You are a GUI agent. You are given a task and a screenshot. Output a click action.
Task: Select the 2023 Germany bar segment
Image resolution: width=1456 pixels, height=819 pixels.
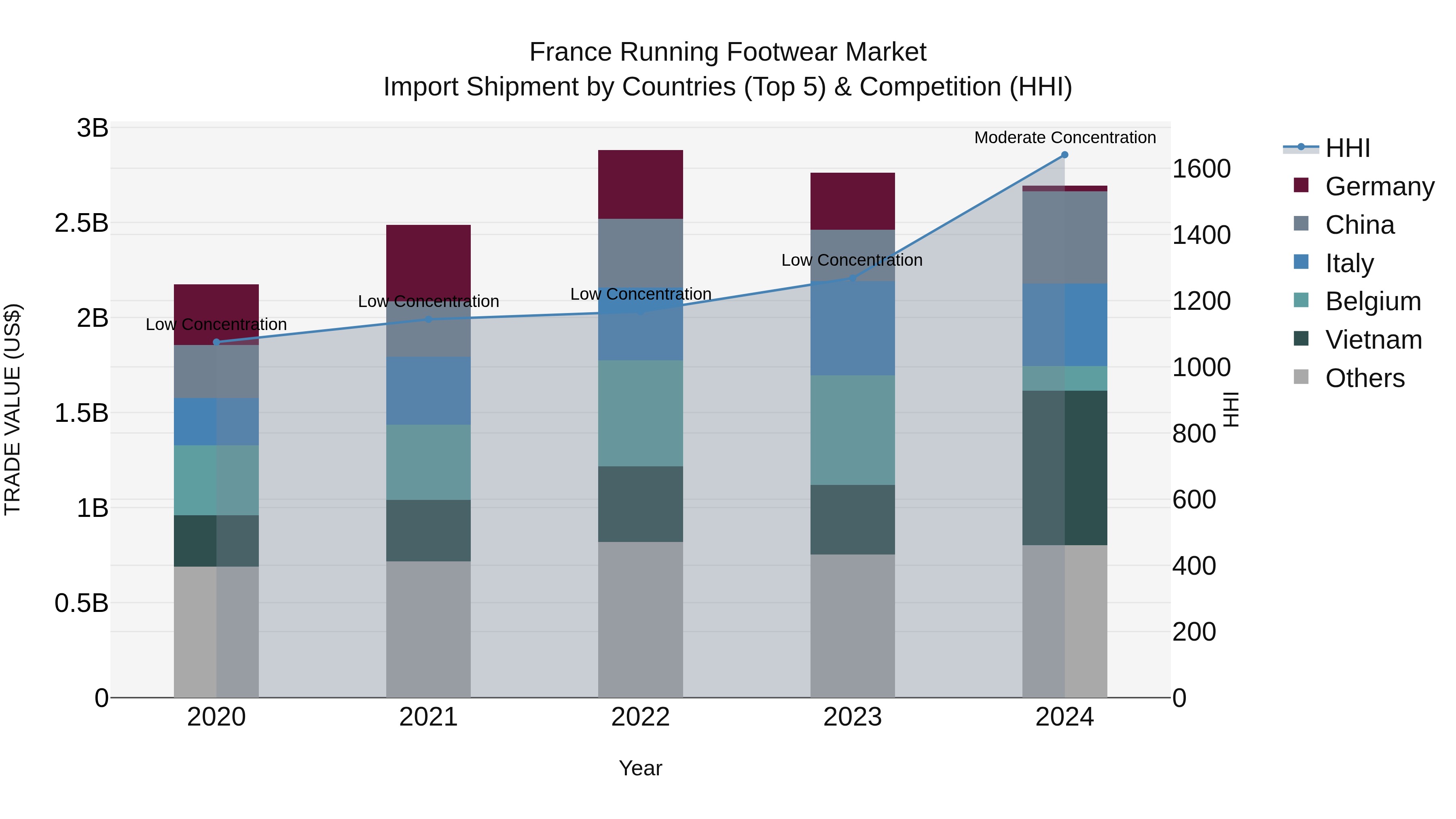click(853, 201)
